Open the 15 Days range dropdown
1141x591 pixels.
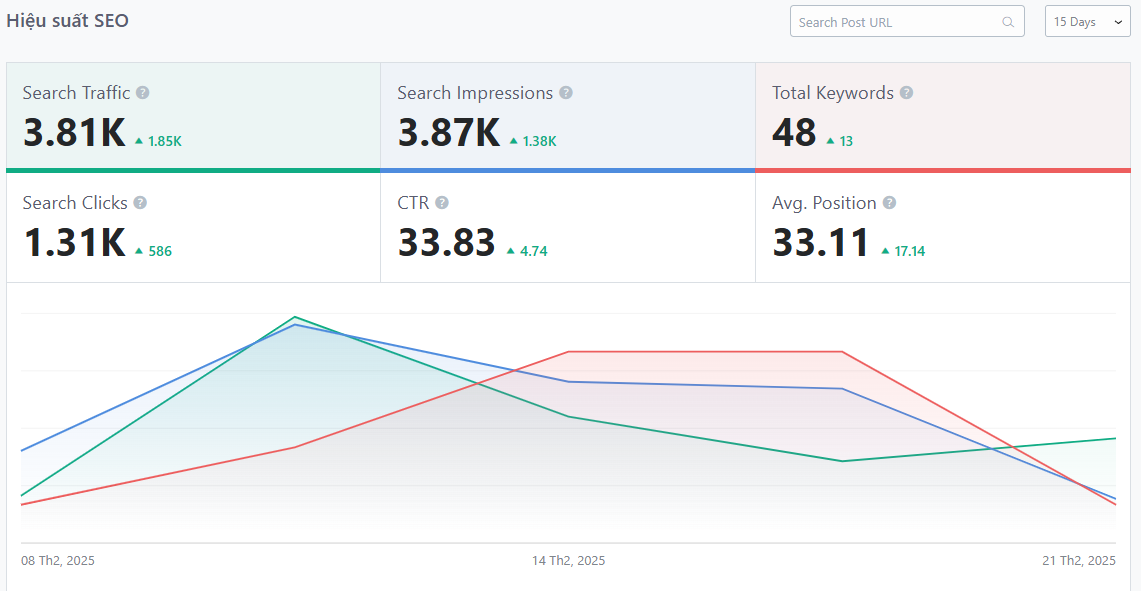(1087, 22)
